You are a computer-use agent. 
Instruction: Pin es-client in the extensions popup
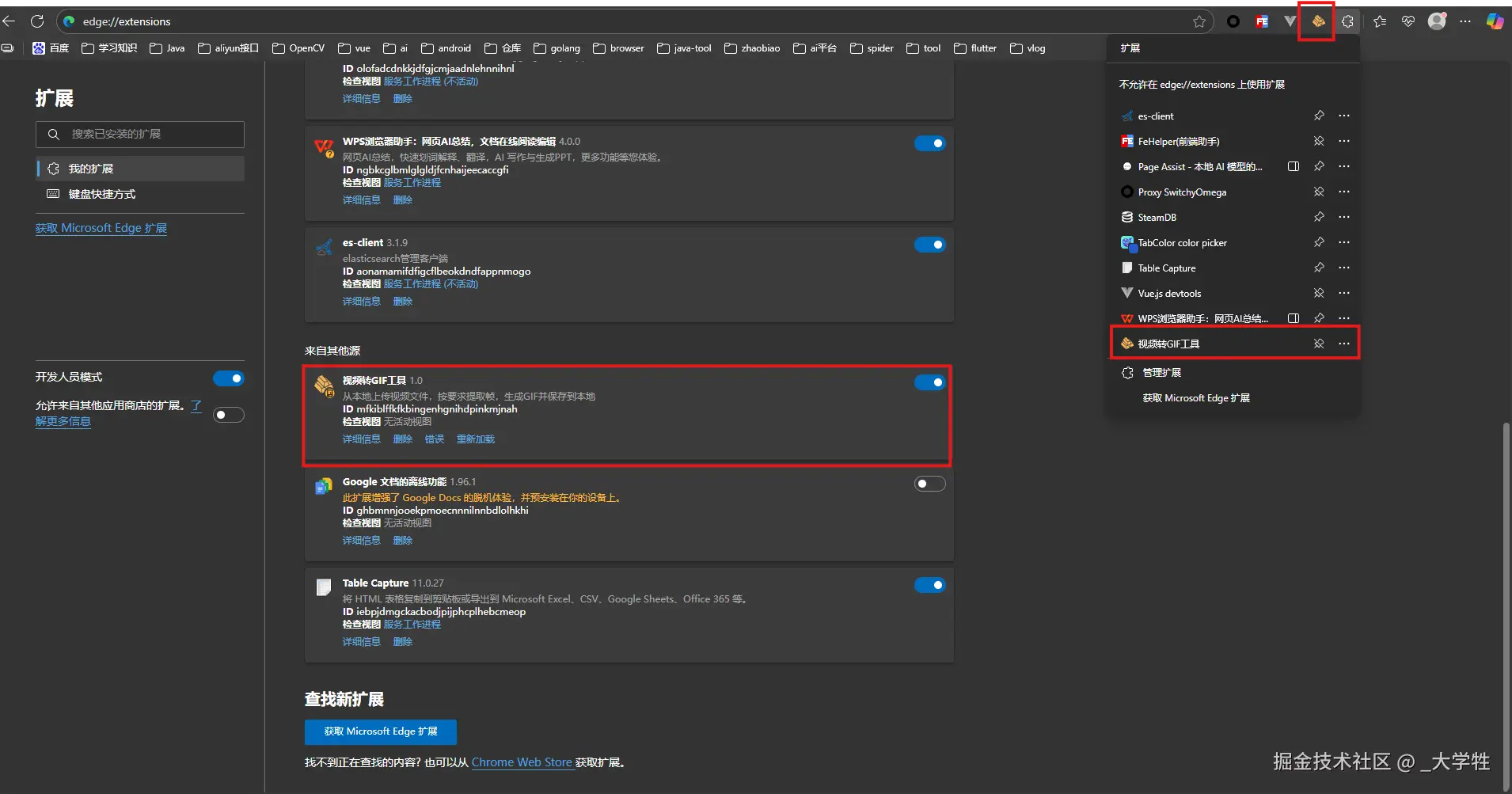tap(1319, 116)
